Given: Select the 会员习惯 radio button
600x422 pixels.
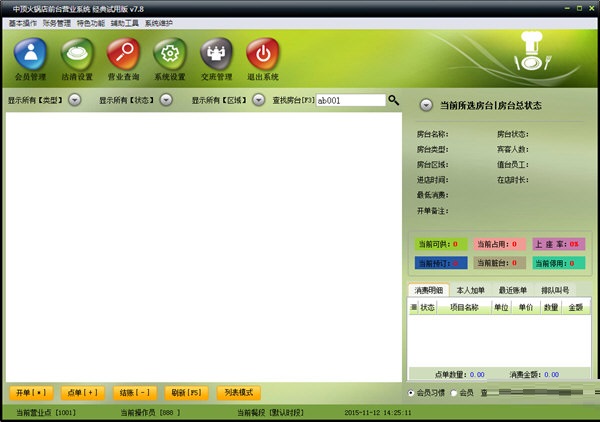Looking at the screenshot, I should [411, 393].
